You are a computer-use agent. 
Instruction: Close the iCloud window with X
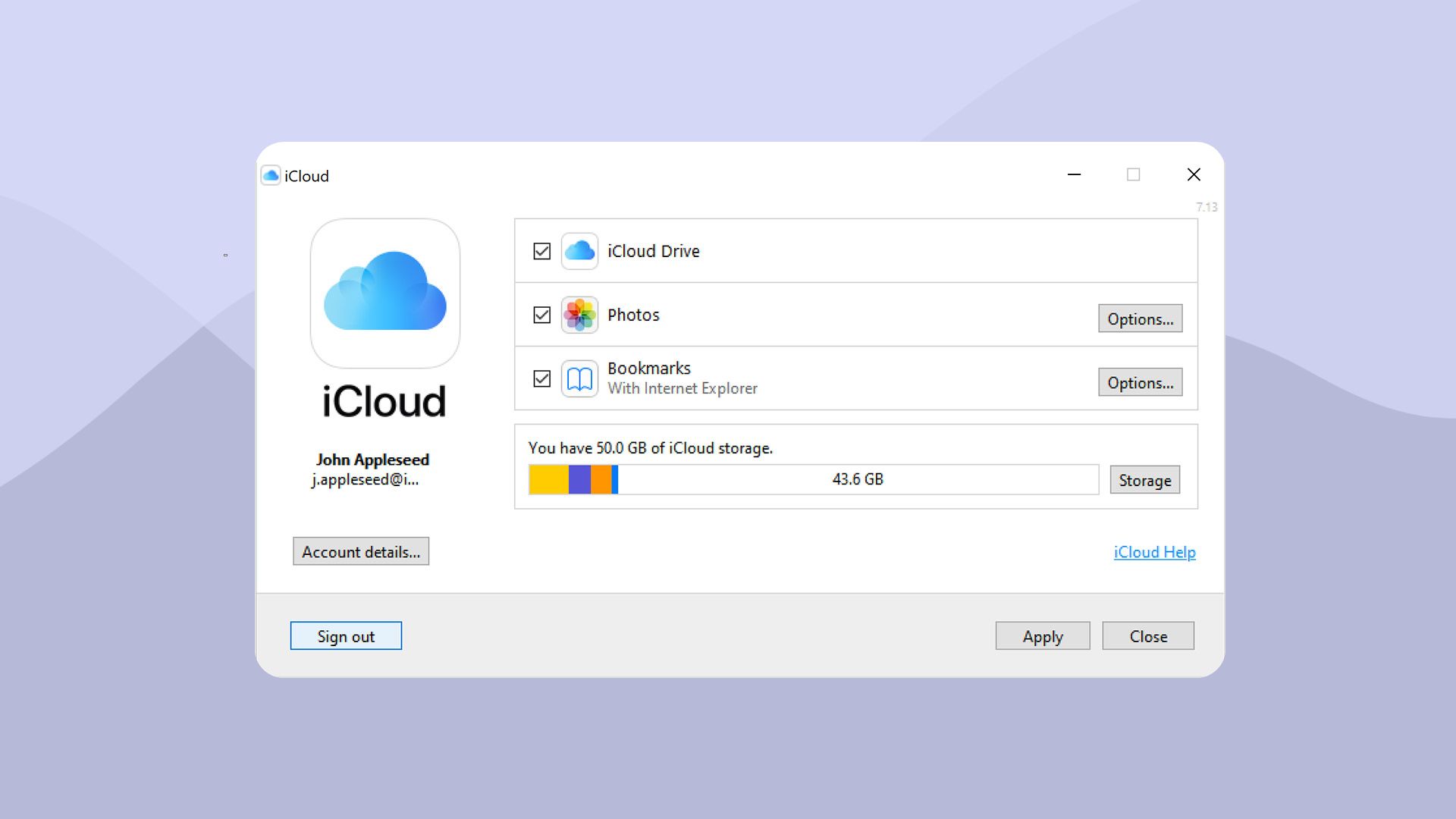(1194, 174)
